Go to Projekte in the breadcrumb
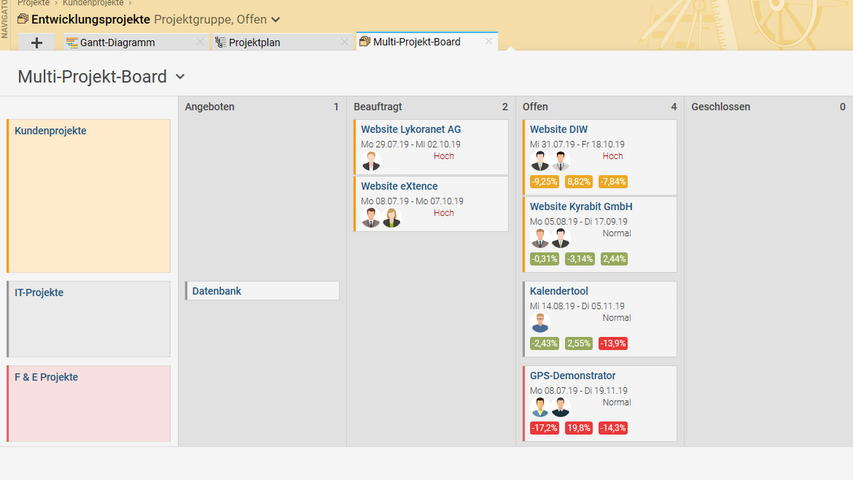Viewport: 853px width, 480px height. tap(33, 3)
